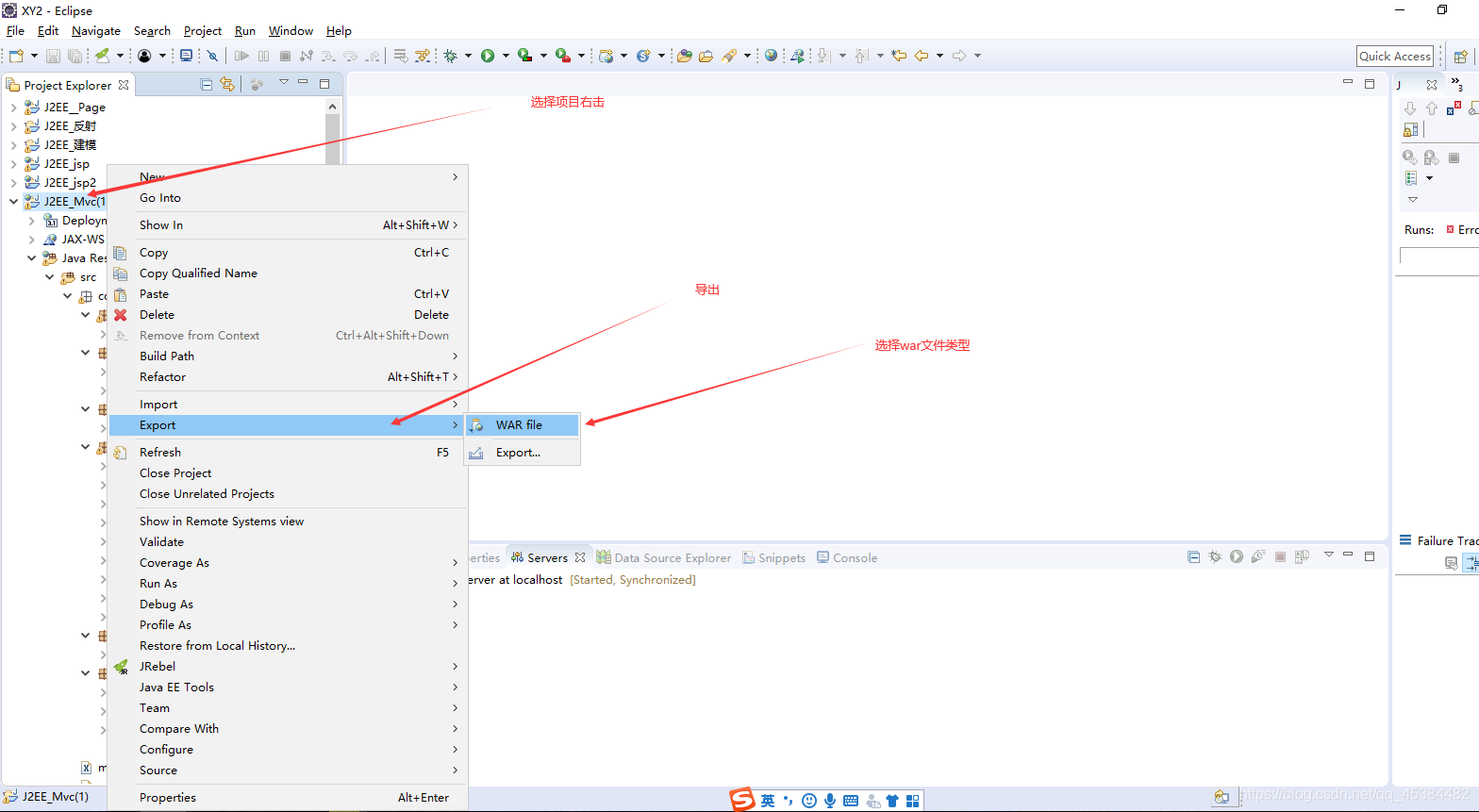Maximize the Servers panel view
This screenshot has width=1479, height=812.
[1370, 555]
